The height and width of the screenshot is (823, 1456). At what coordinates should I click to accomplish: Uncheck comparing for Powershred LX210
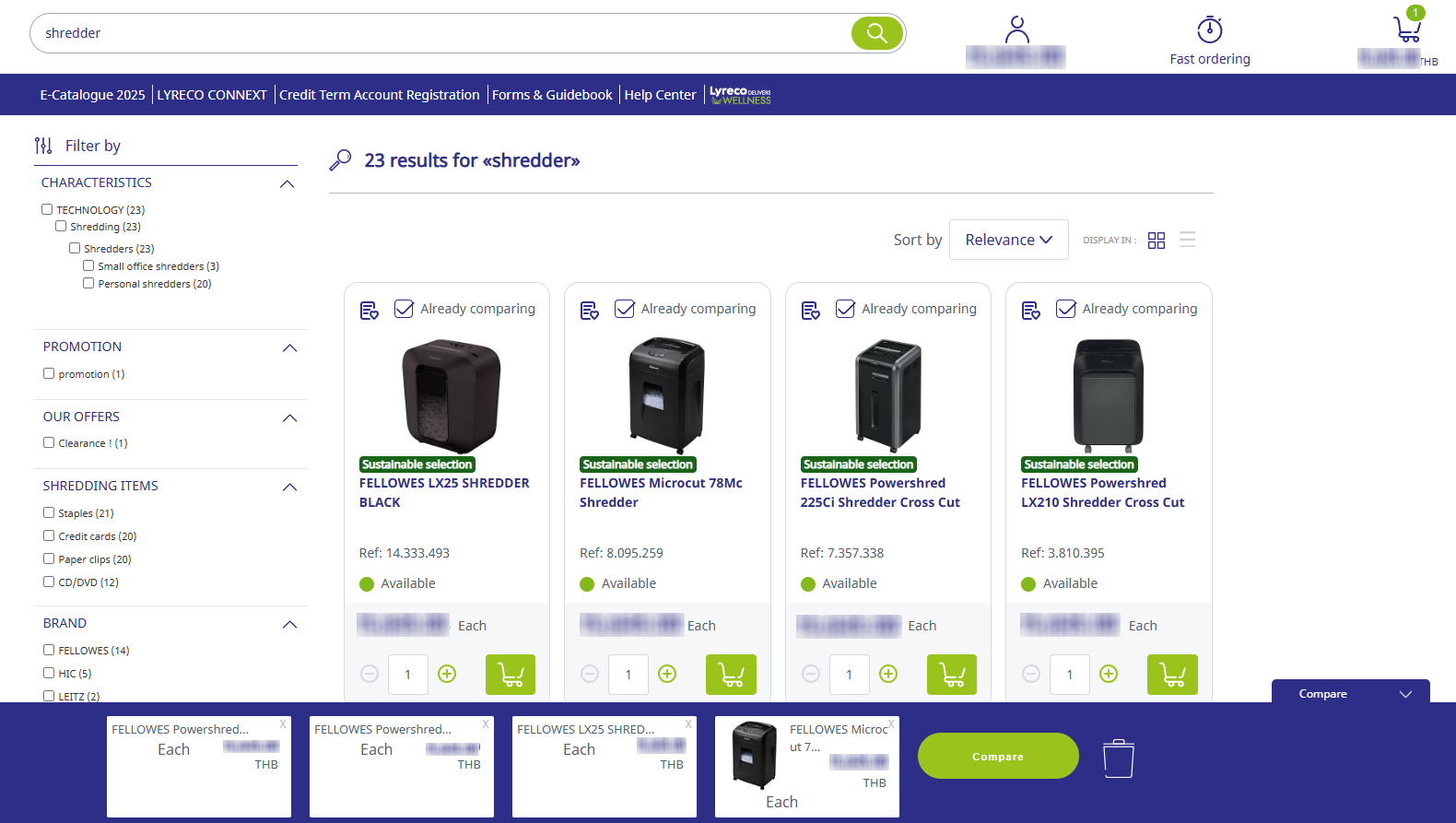1066,309
